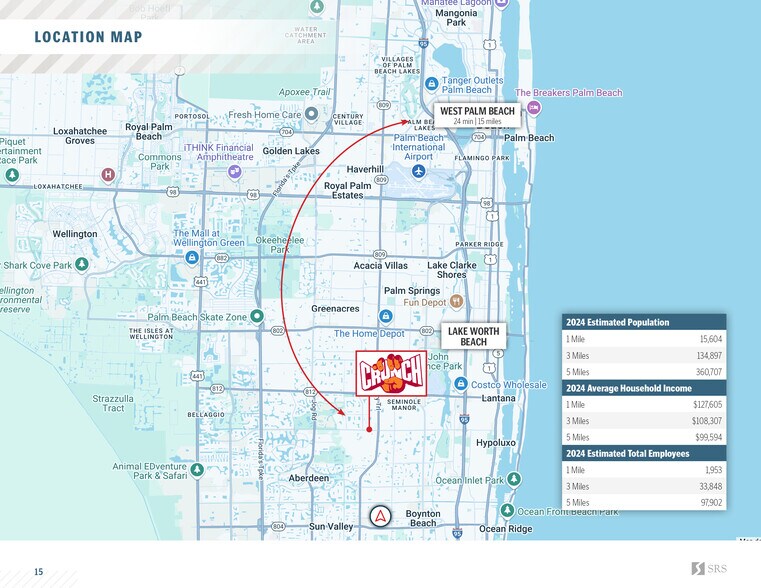This screenshot has width=761, height=588.
Task: Click the Ocean Ridge label
Action: (x=506, y=529)
